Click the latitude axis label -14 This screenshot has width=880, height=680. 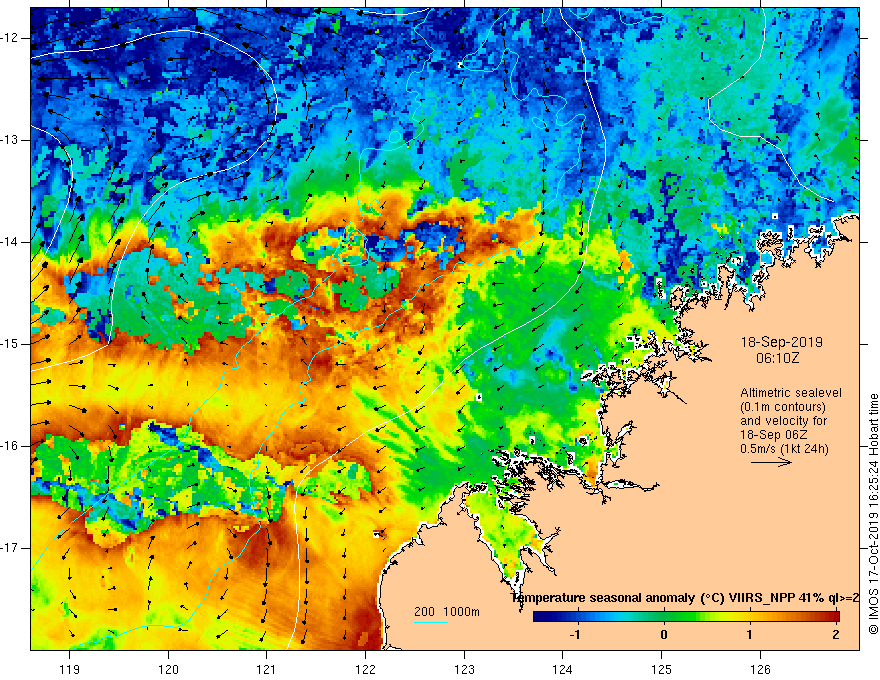pyautogui.click(x=10, y=242)
